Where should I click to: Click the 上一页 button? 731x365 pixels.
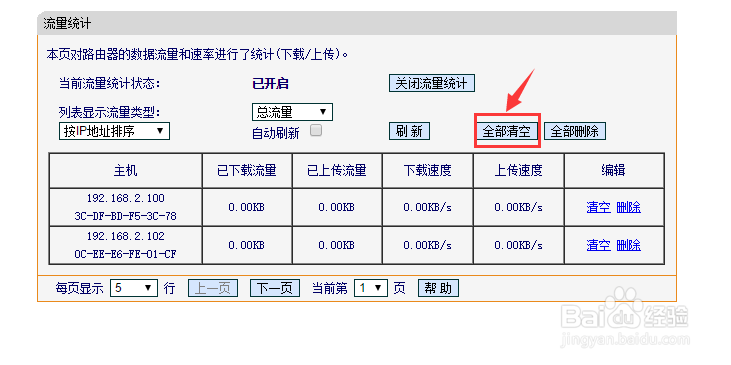[x=213, y=289]
